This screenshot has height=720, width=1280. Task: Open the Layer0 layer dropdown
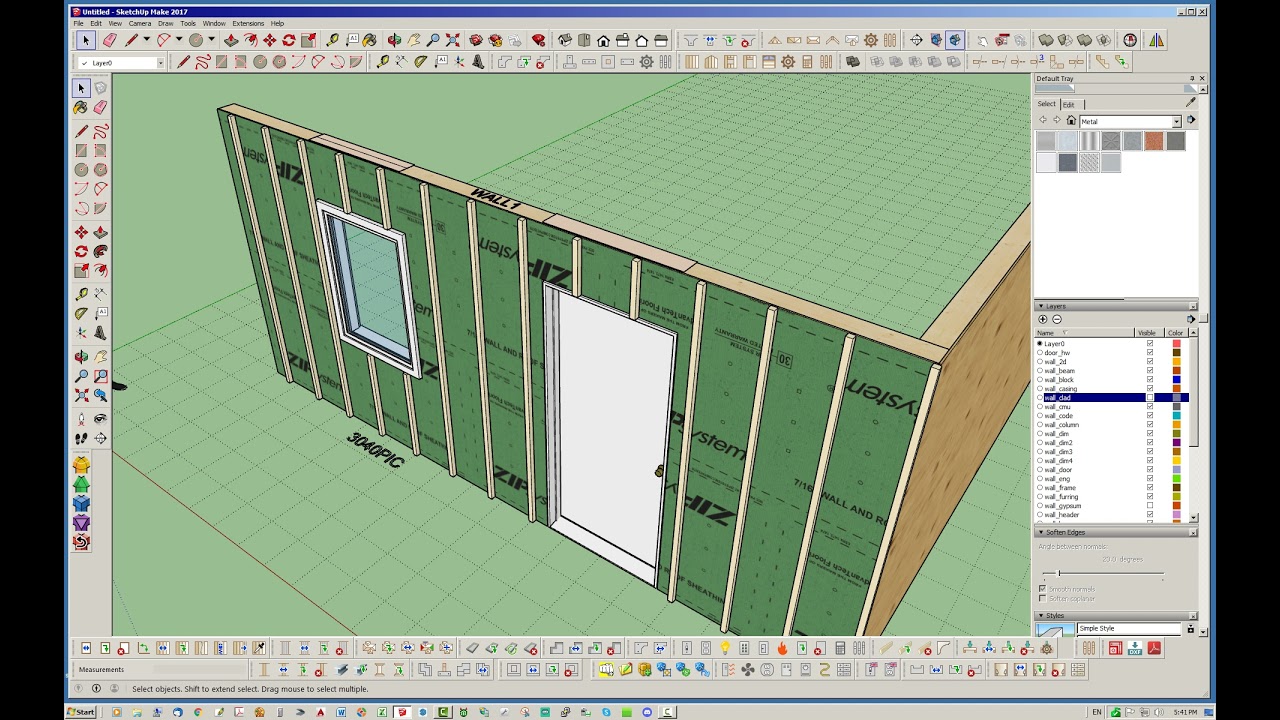point(159,63)
